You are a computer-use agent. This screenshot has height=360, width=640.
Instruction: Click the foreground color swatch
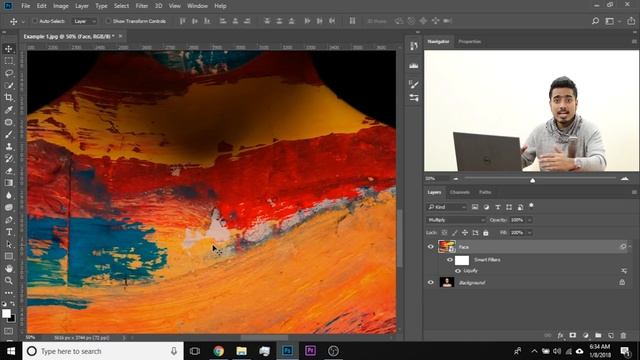click(x=6, y=313)
